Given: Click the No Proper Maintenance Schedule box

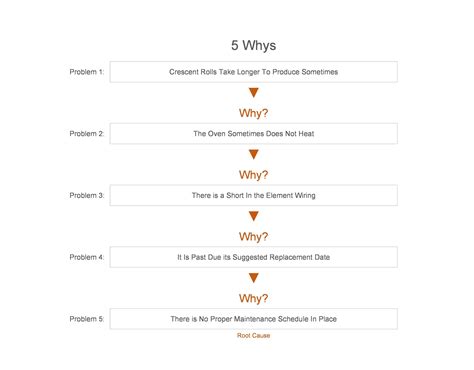Looking at the screenshot, I should (254, 319).
